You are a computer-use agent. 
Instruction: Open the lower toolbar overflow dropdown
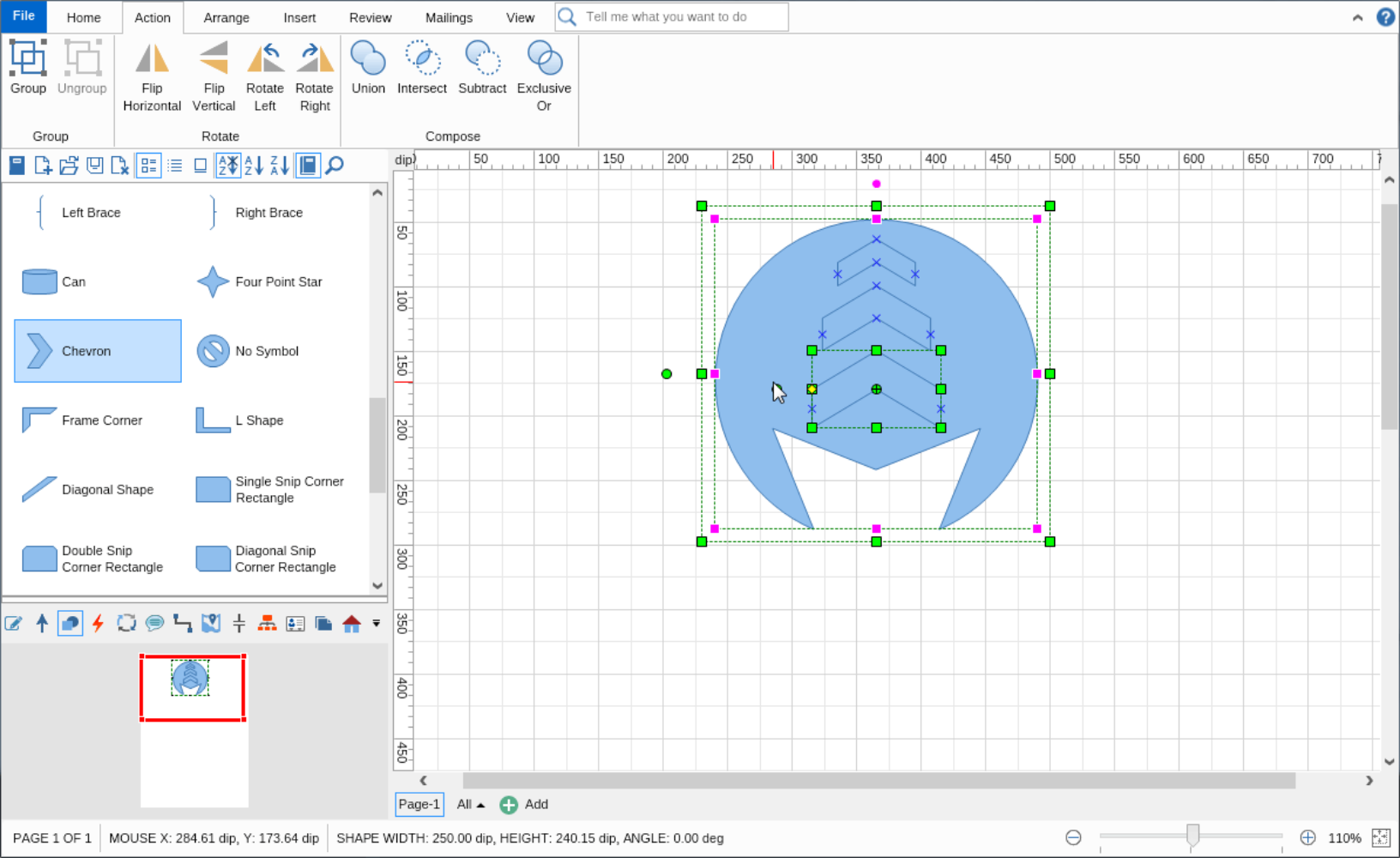click(376, 624)
